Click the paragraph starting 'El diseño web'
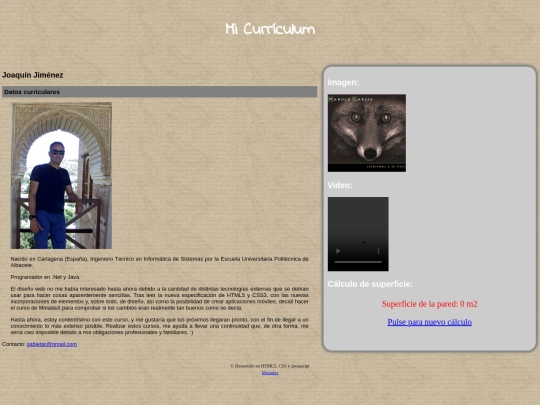This screenshot has width=540, height=405. tap(159, 298)
